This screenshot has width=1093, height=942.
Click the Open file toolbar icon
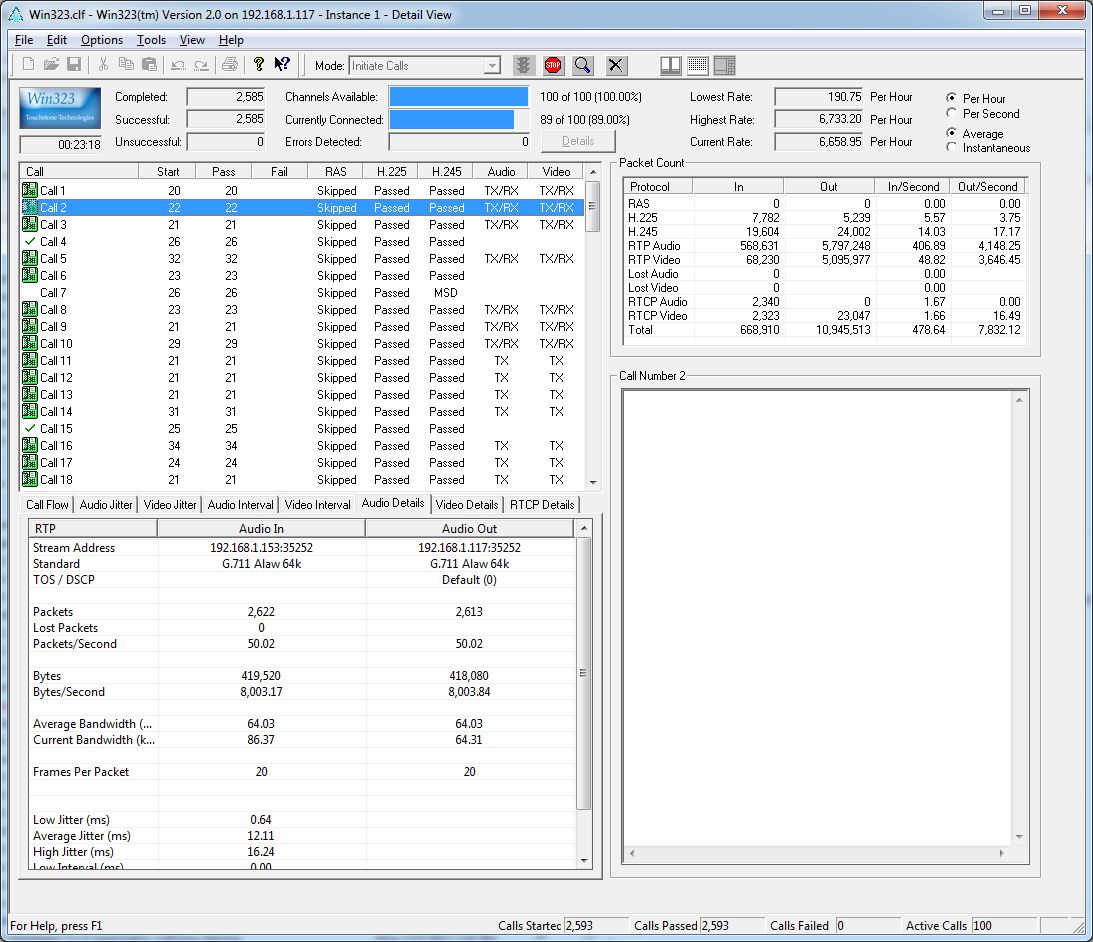[x=51, y=65]
